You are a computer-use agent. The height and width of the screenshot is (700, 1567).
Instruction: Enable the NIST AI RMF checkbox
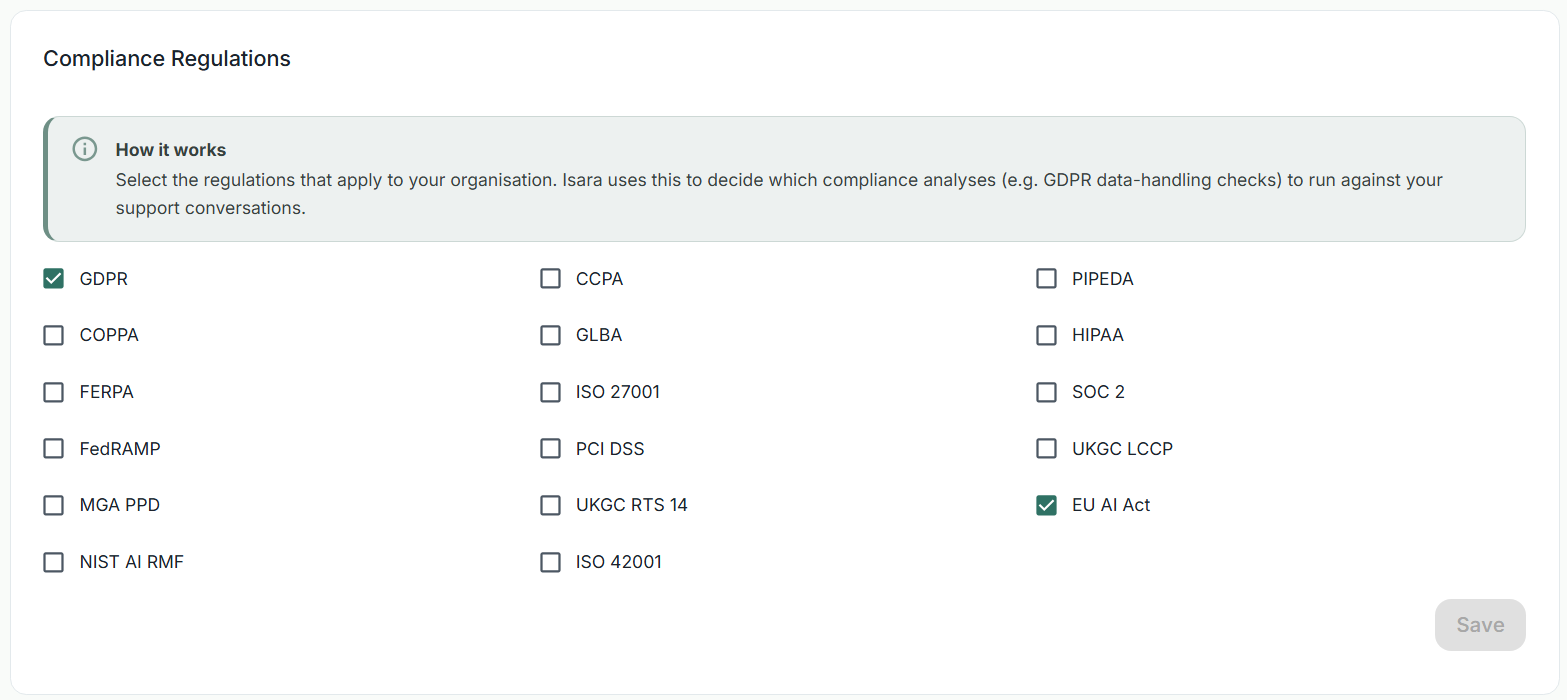click(54, 562)
